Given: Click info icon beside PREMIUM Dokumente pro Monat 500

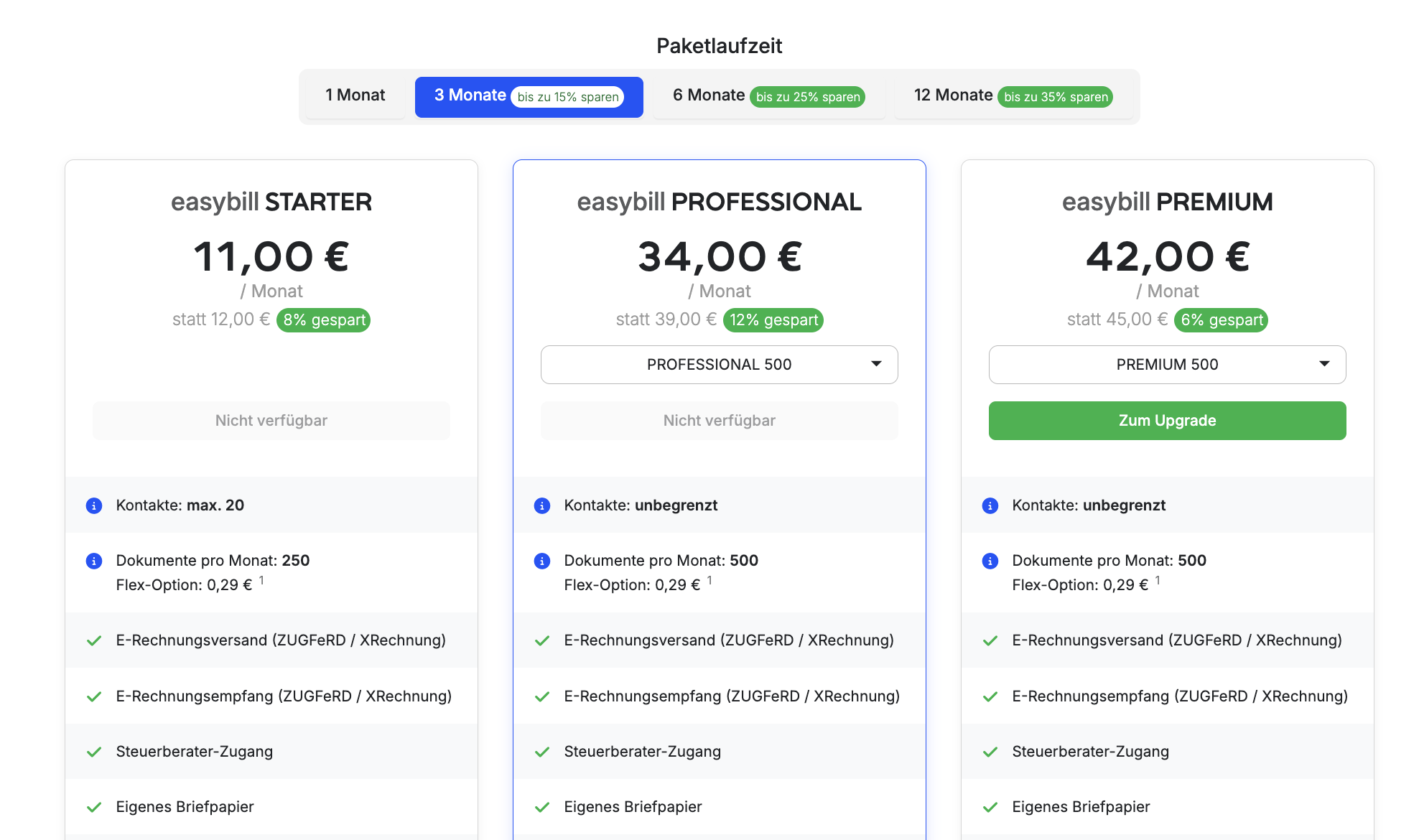Looking at the screenshot, I should point(990,561).
